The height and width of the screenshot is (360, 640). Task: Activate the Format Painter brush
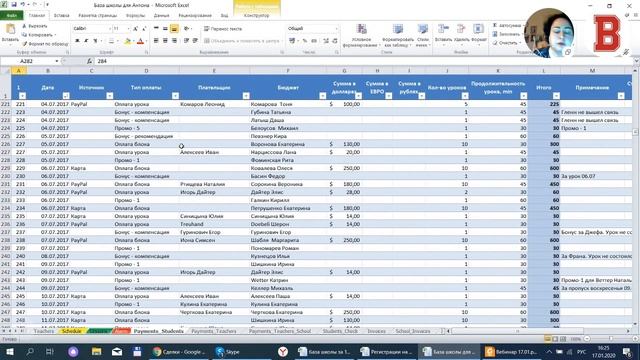[24, 43]
